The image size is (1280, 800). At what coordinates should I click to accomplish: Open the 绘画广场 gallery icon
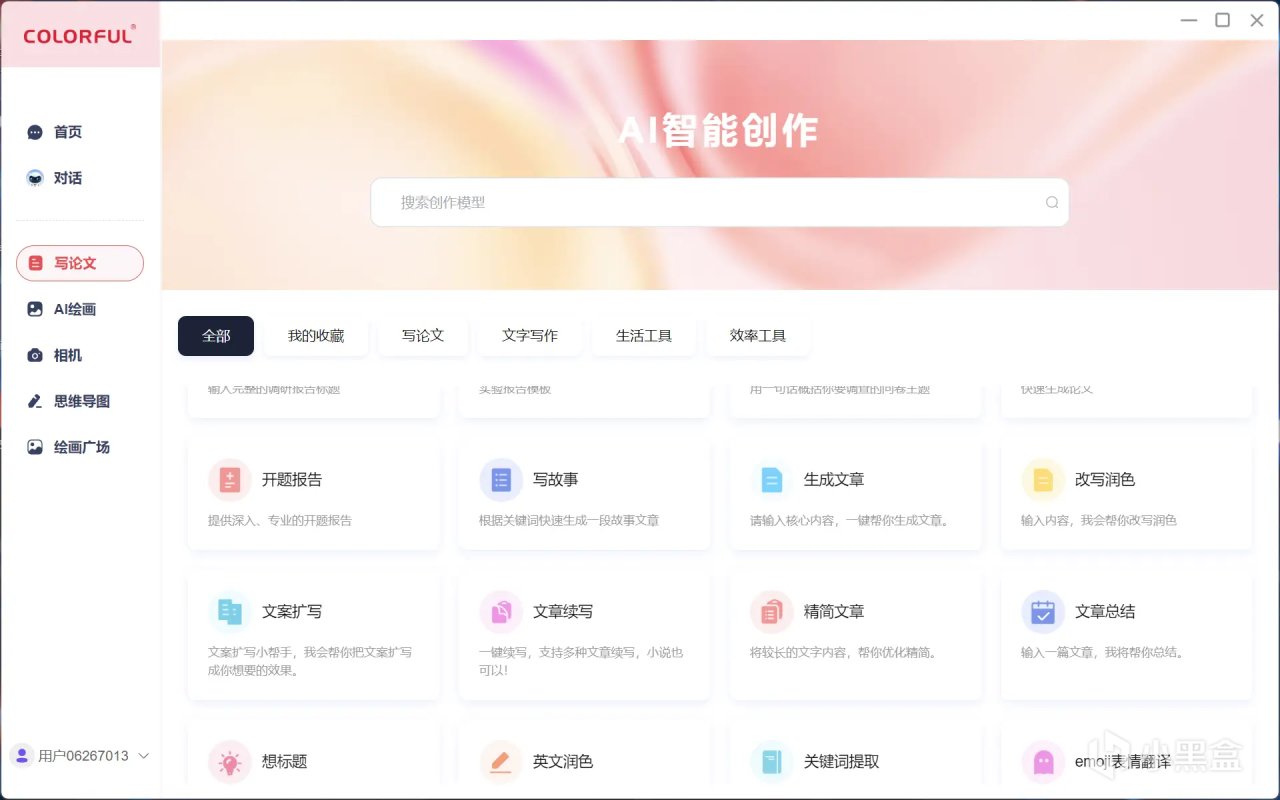tap(35, 447)
